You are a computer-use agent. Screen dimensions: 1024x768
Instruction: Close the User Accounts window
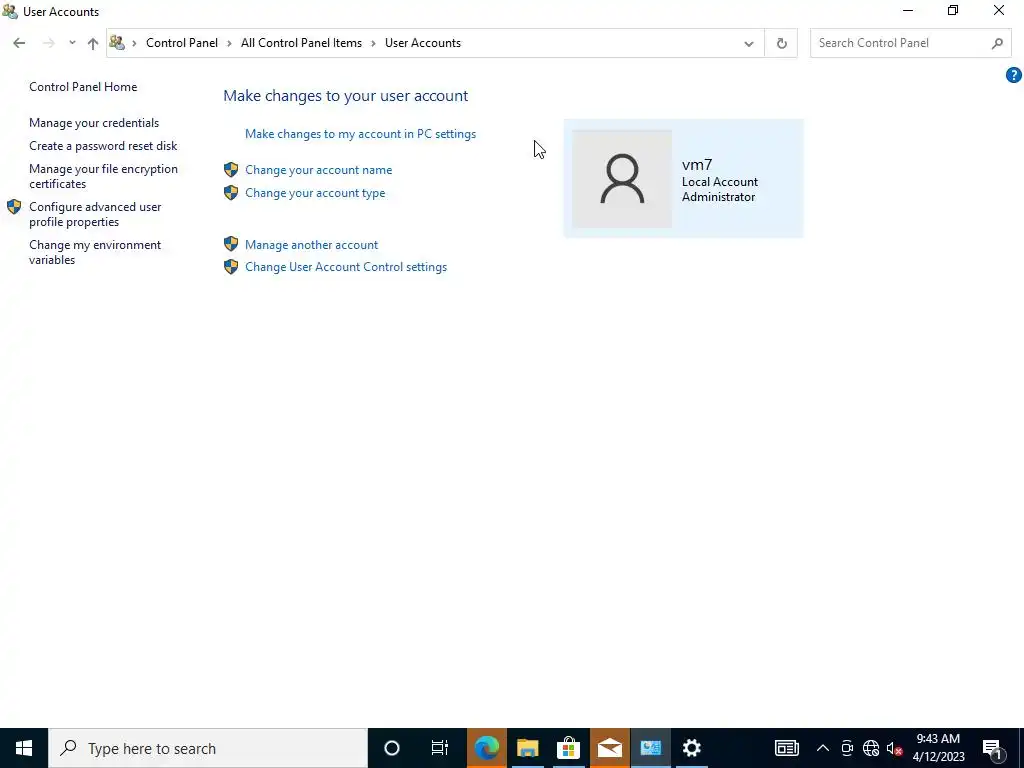[x=999, y=10]
